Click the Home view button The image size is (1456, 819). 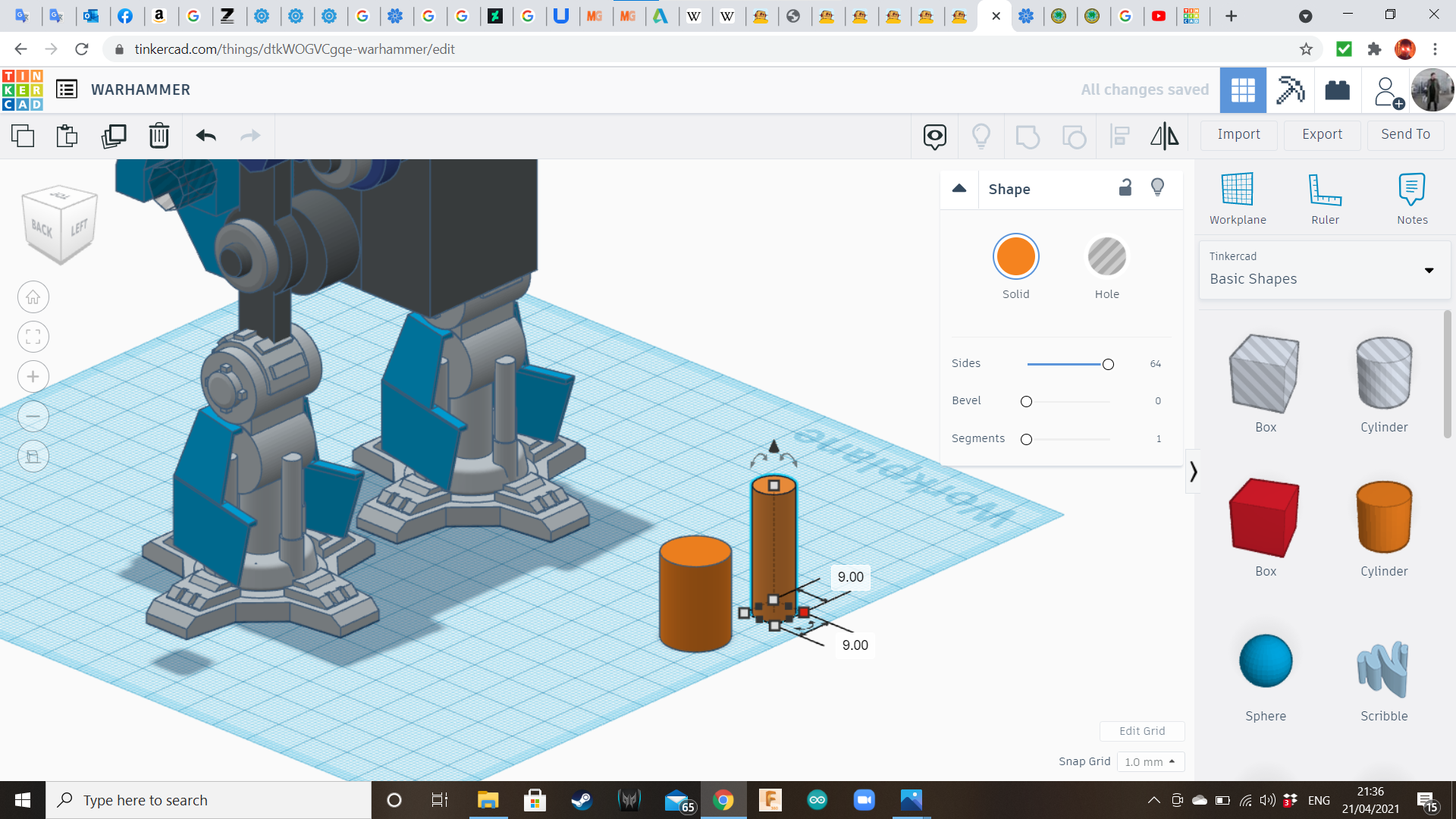pos(33,297)
